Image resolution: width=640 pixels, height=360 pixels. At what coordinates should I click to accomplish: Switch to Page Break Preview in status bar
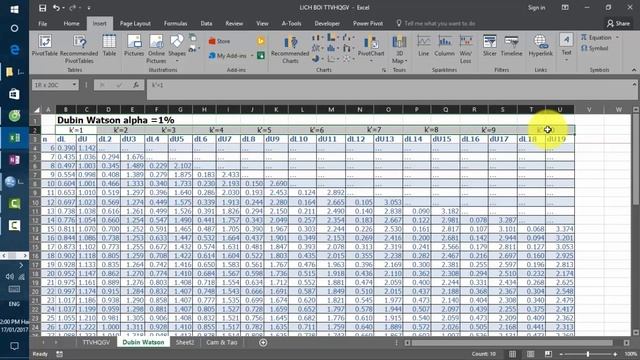click(x=548, y=354)
